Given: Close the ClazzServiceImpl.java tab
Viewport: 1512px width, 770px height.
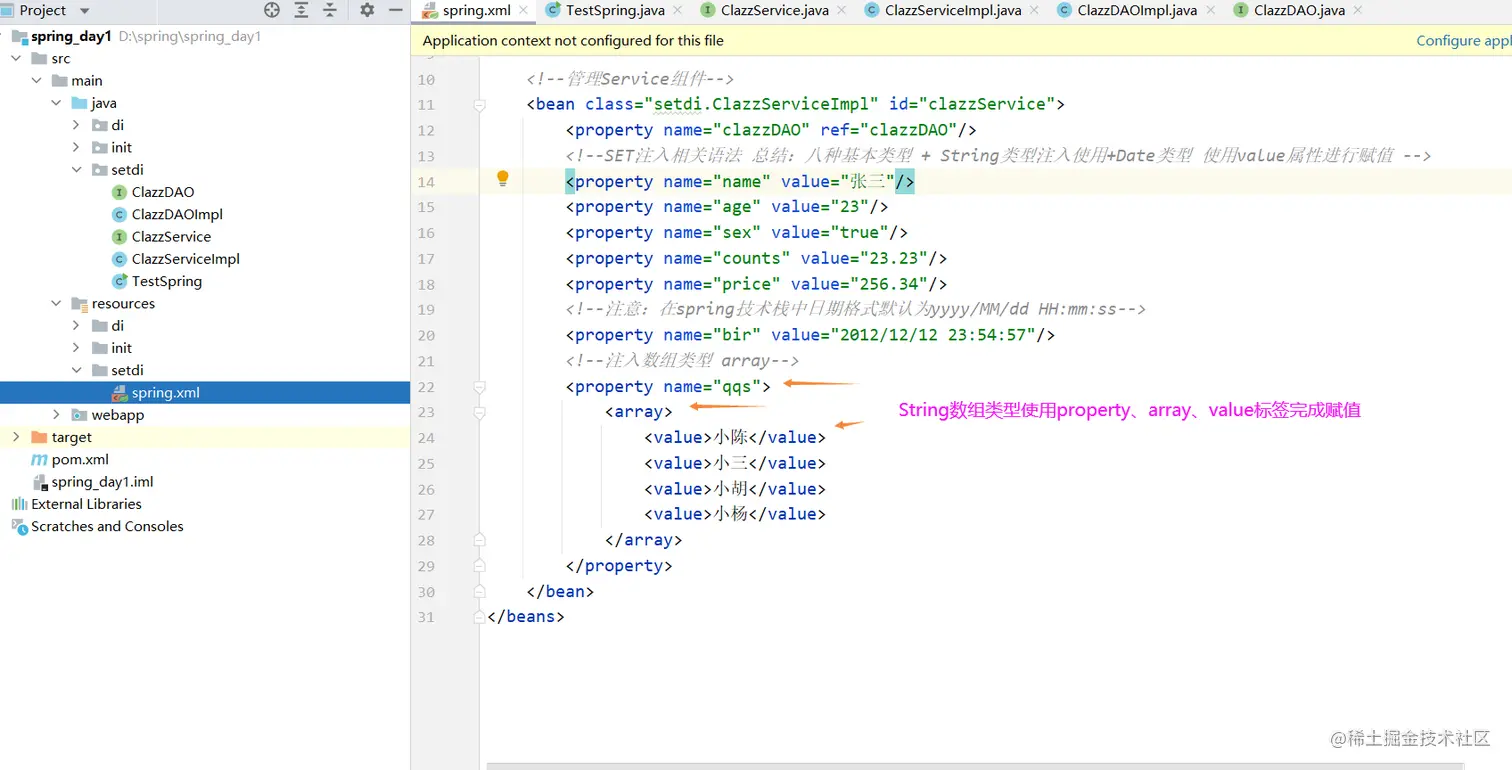Looking at the screenshot, I should tap(1036, 10).
